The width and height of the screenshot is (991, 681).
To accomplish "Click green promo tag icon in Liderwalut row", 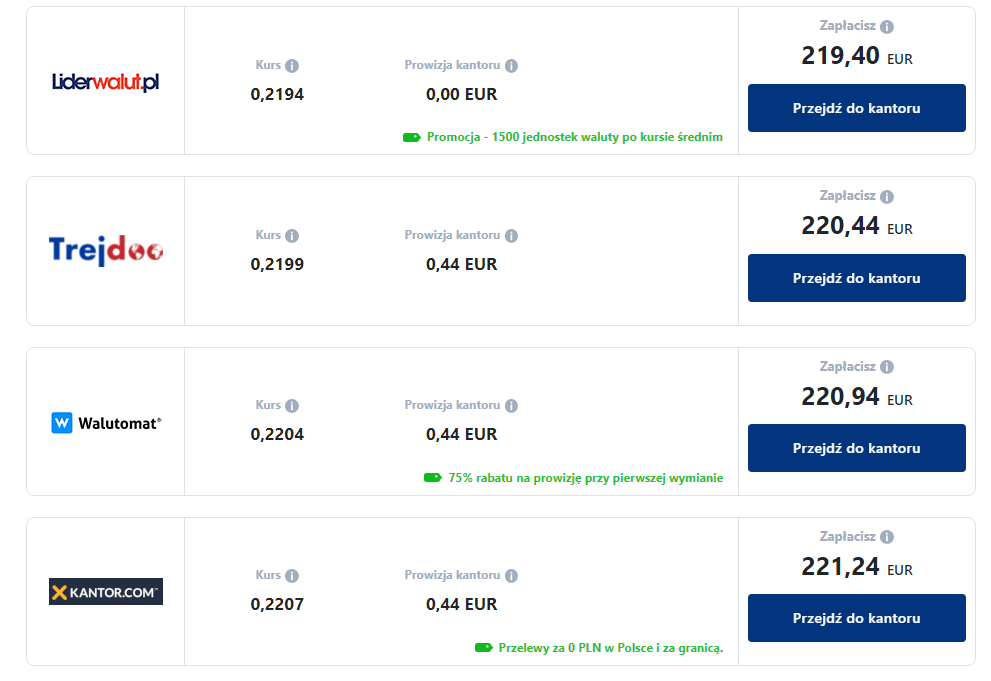I will point(411,137).
